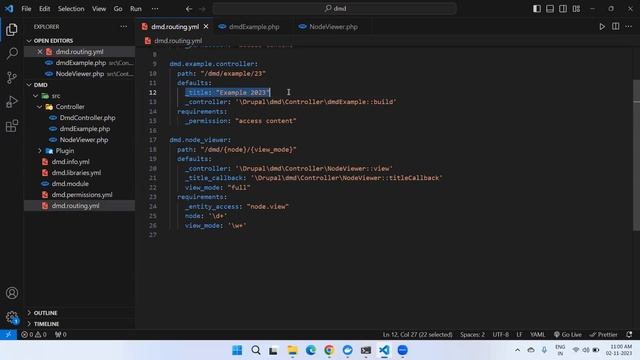Open the Selection menu
Viewport: 640px width, 360px height.
coord(71,9)
